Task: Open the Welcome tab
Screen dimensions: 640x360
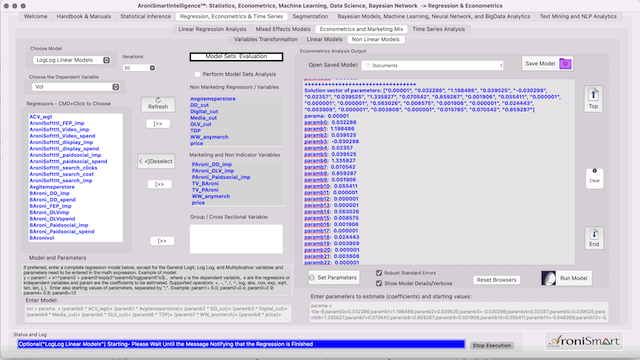Action: click(36, 16)
